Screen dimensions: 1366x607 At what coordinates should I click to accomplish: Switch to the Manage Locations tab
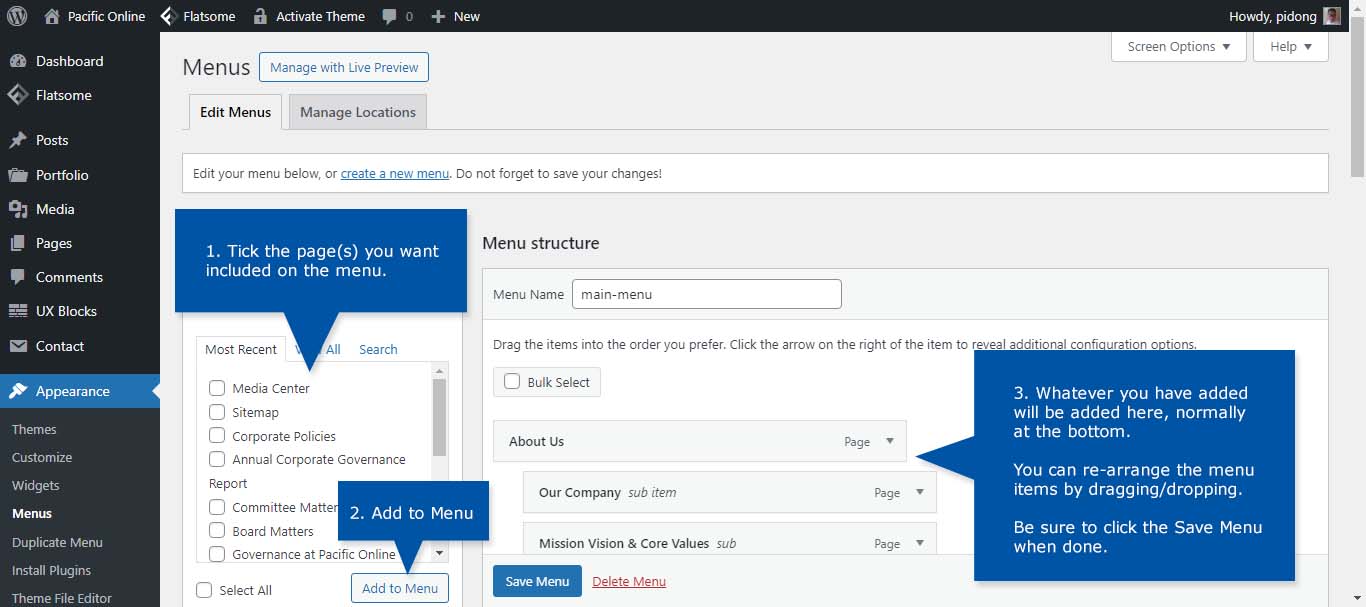click(357, 112)
